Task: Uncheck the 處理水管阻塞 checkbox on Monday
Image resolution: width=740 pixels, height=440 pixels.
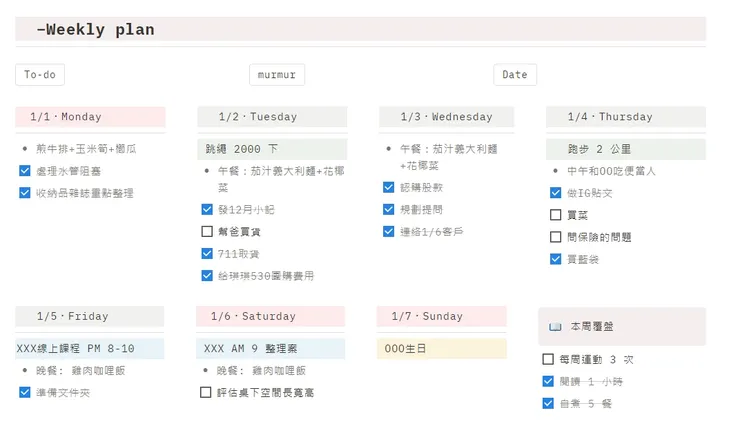Action: click(x=25, y=170)
